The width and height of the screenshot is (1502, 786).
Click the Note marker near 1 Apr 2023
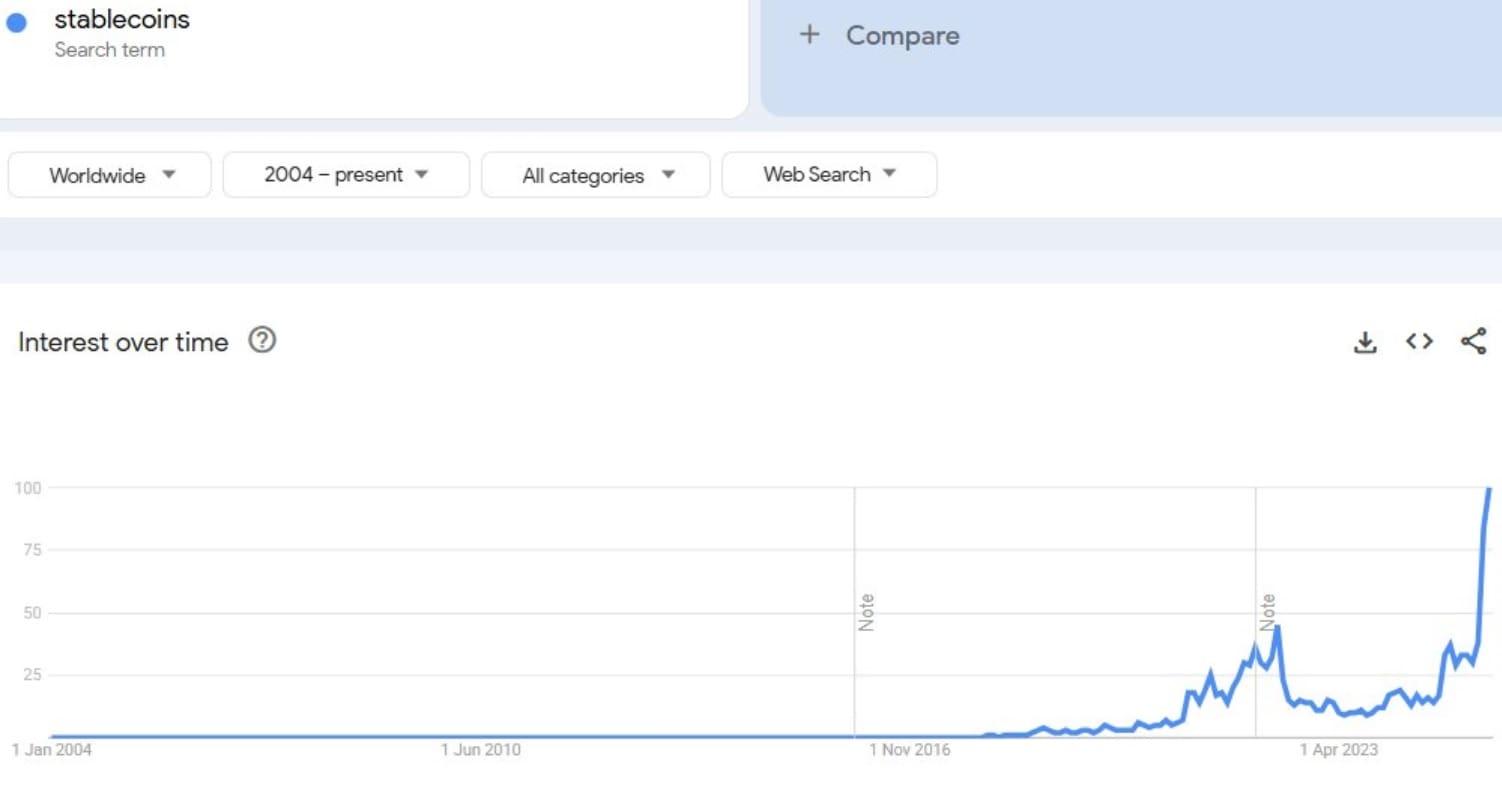[1268, 611]
